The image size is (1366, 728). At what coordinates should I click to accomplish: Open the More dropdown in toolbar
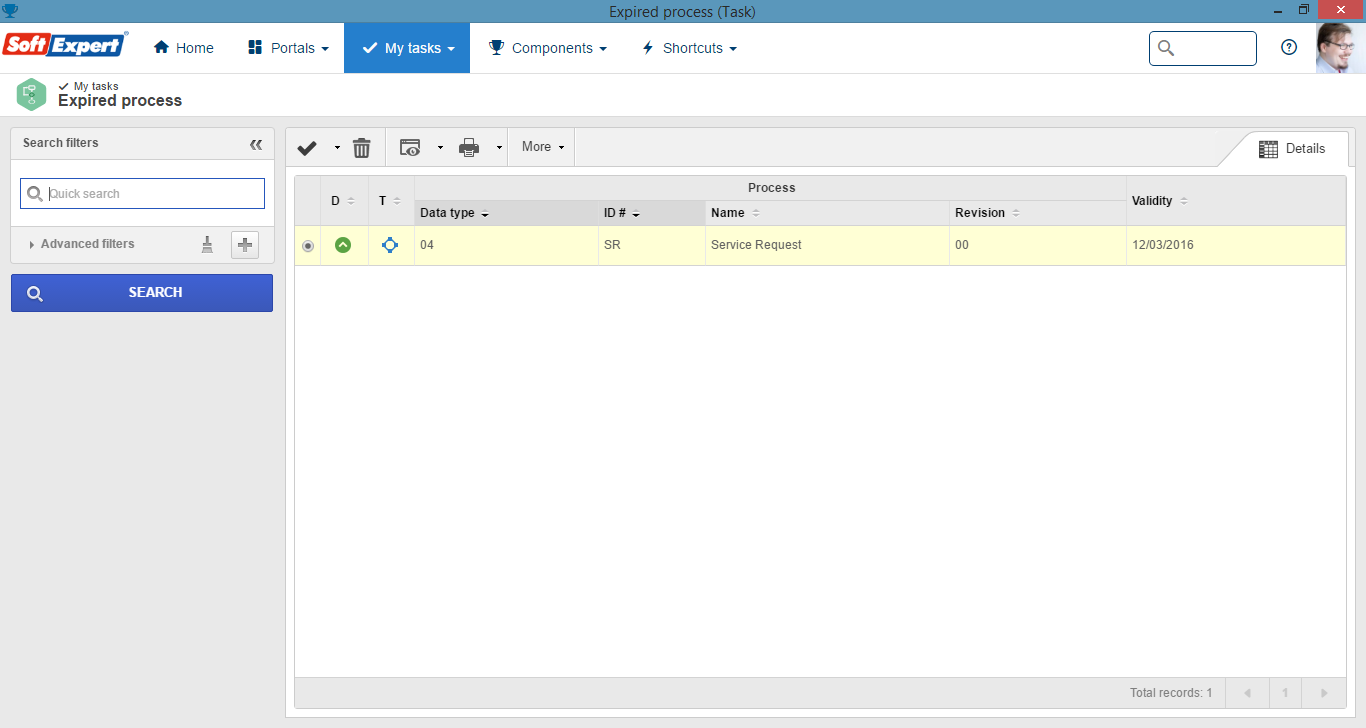coord(541,147)
